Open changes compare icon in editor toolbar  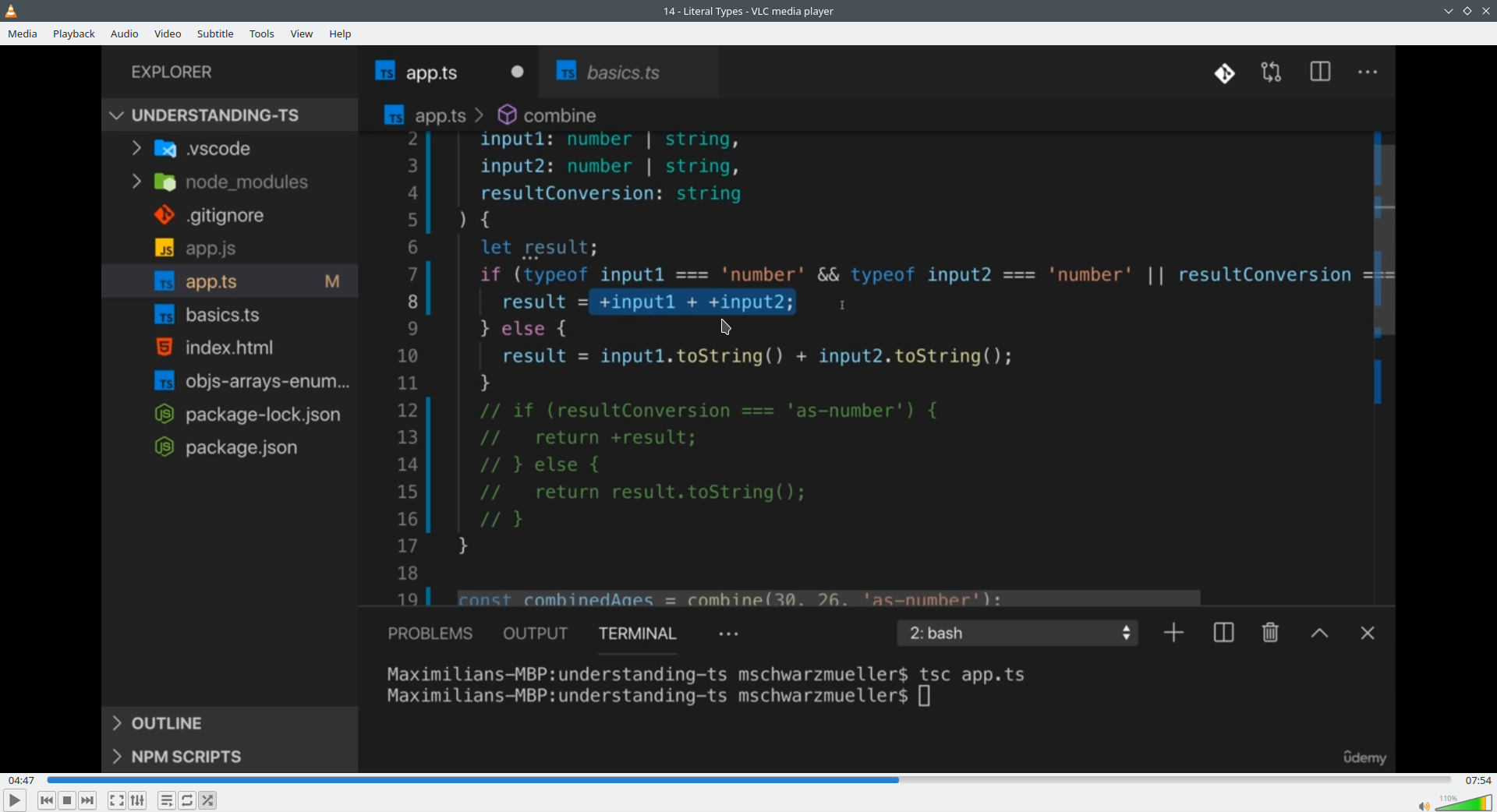pyautogui.click(x=1272, y=72)
